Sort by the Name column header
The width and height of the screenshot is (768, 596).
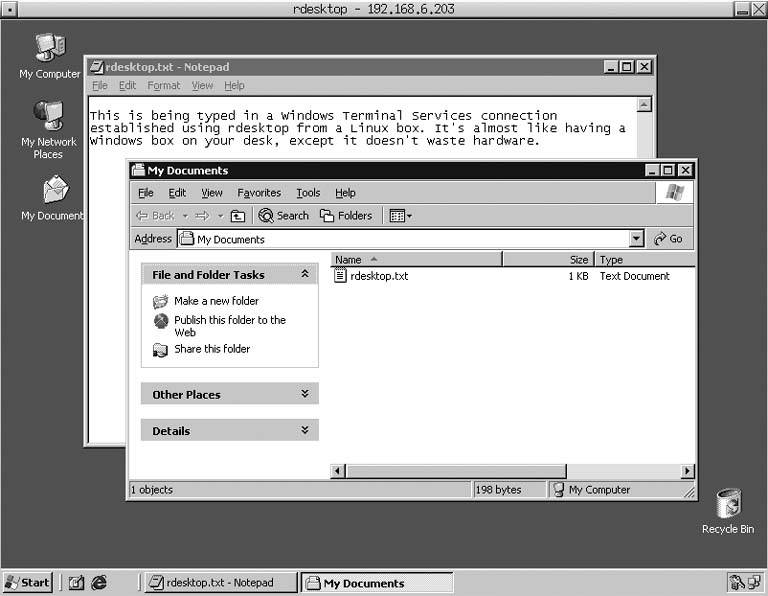click(x=416, y=260)
